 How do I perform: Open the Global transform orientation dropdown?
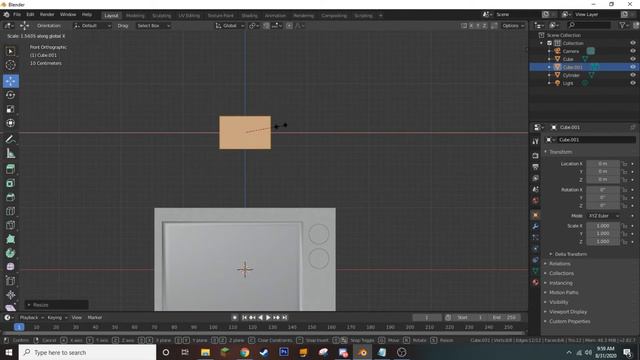point(230,26)
